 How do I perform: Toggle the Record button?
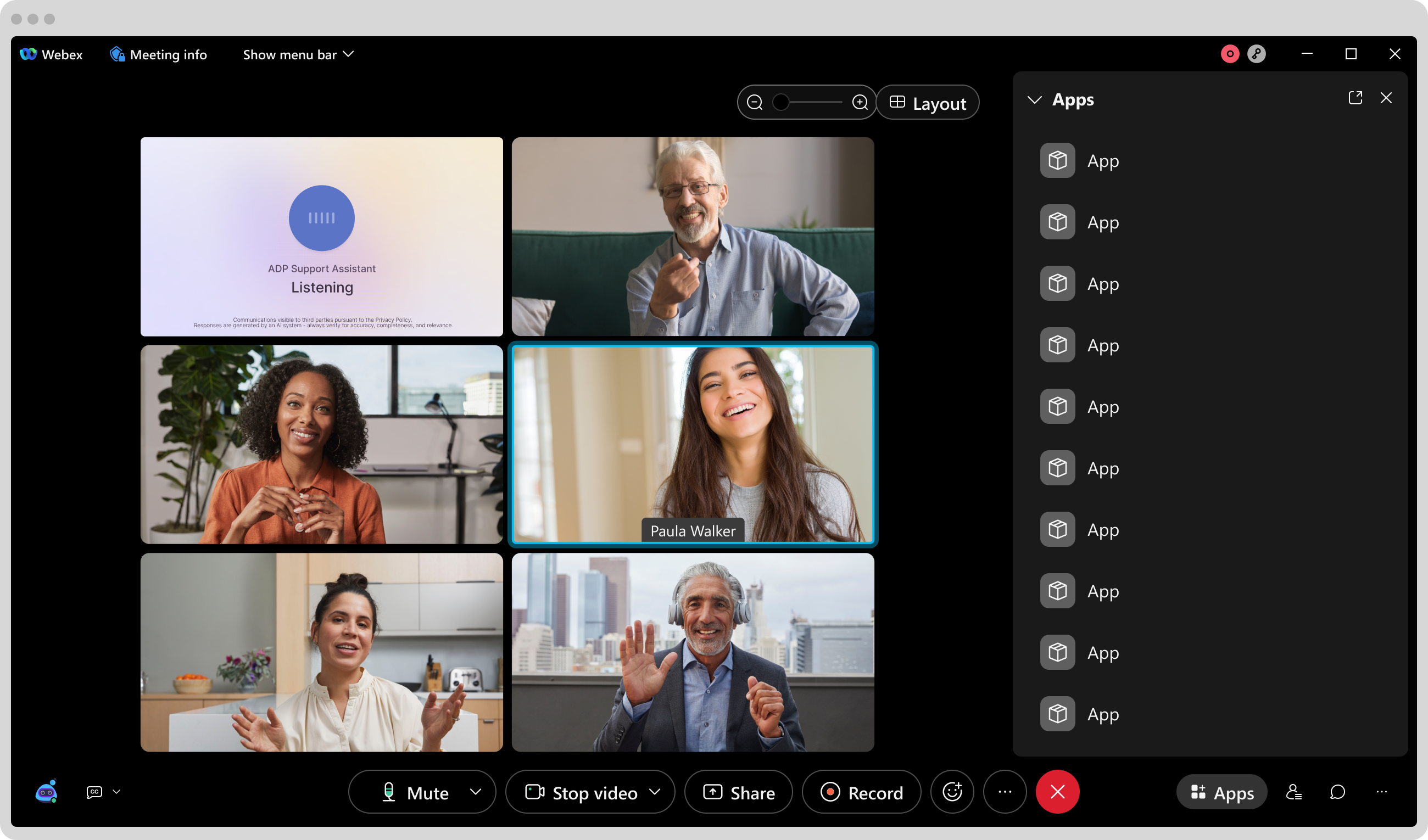tap(861, 792)
